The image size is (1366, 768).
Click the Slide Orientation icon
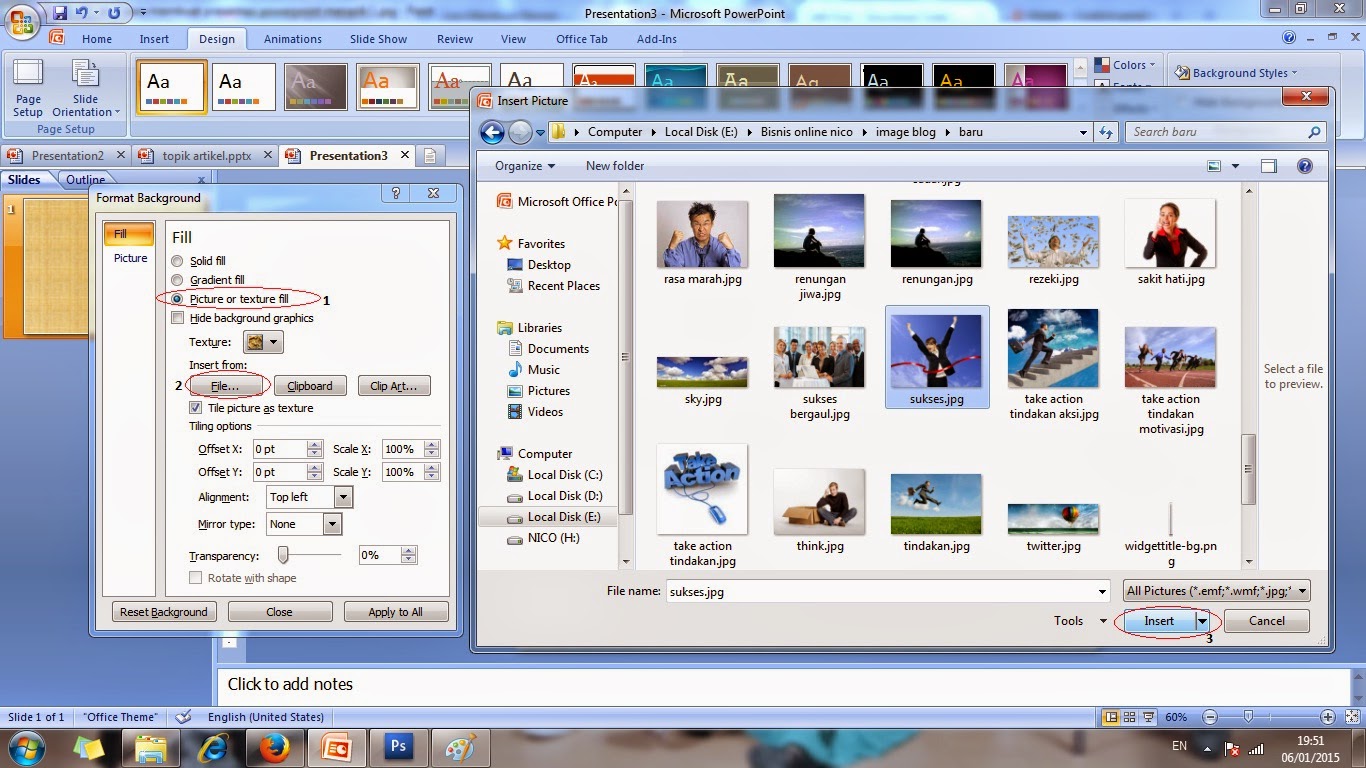click(85, 76)
